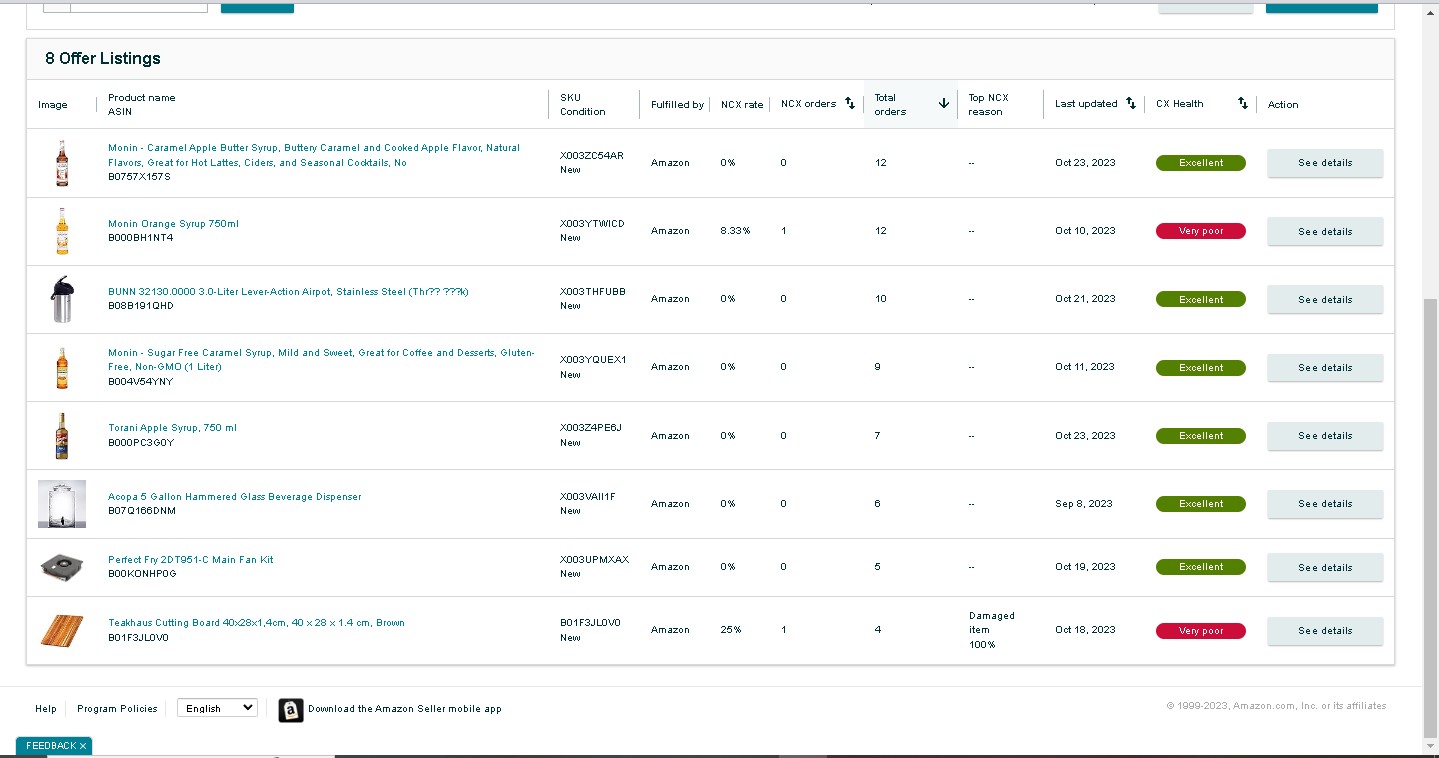This screenshot has width=1439, height=758.
Task: See details for Monin Caramel Apple Butter Syrup
Action: [1325, 163]
